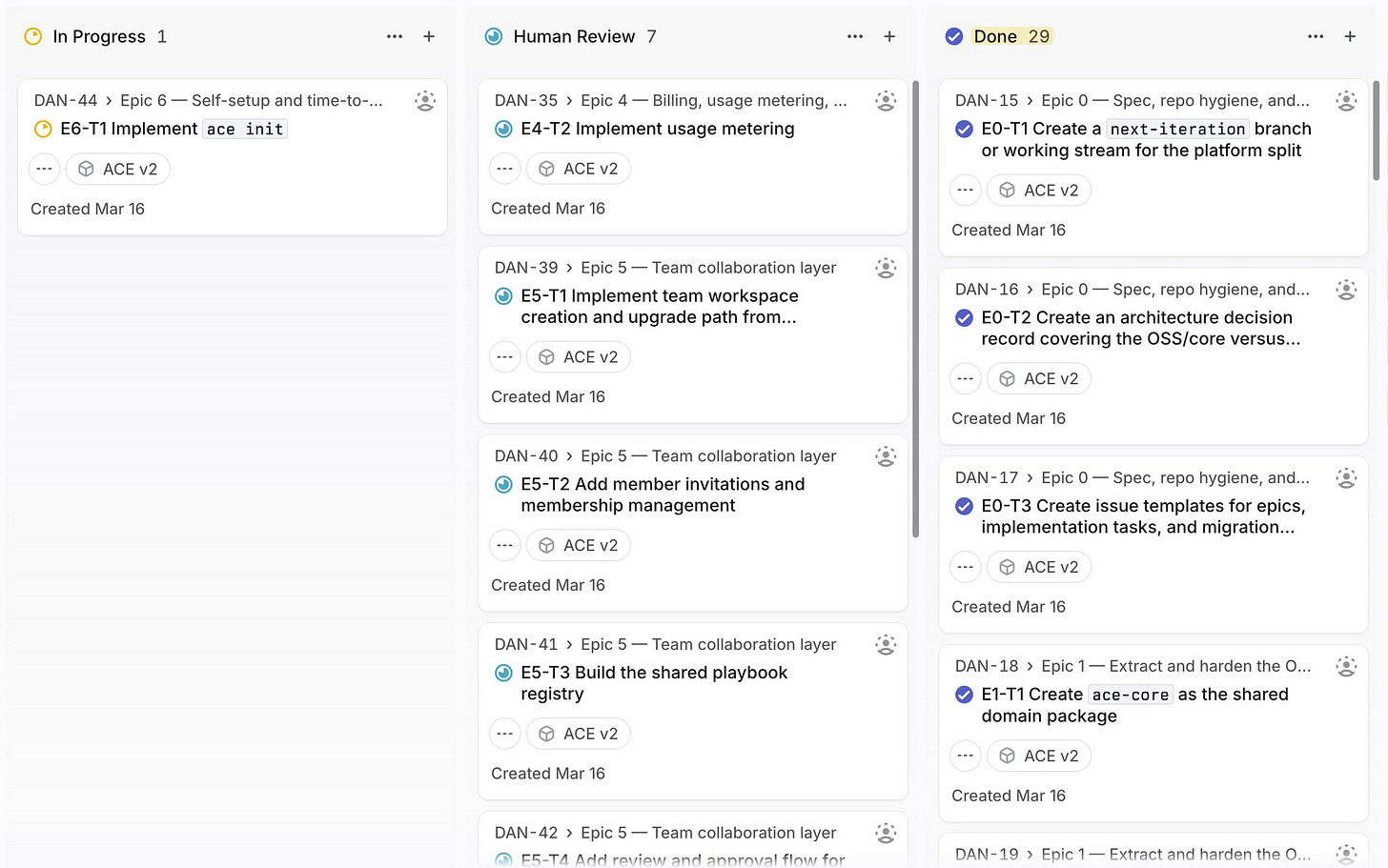Image resolution: width=1388 pixels, height=868 pixels.
Task: Open parent Epic 5 link on DAN-41
Action: [708, 645]
